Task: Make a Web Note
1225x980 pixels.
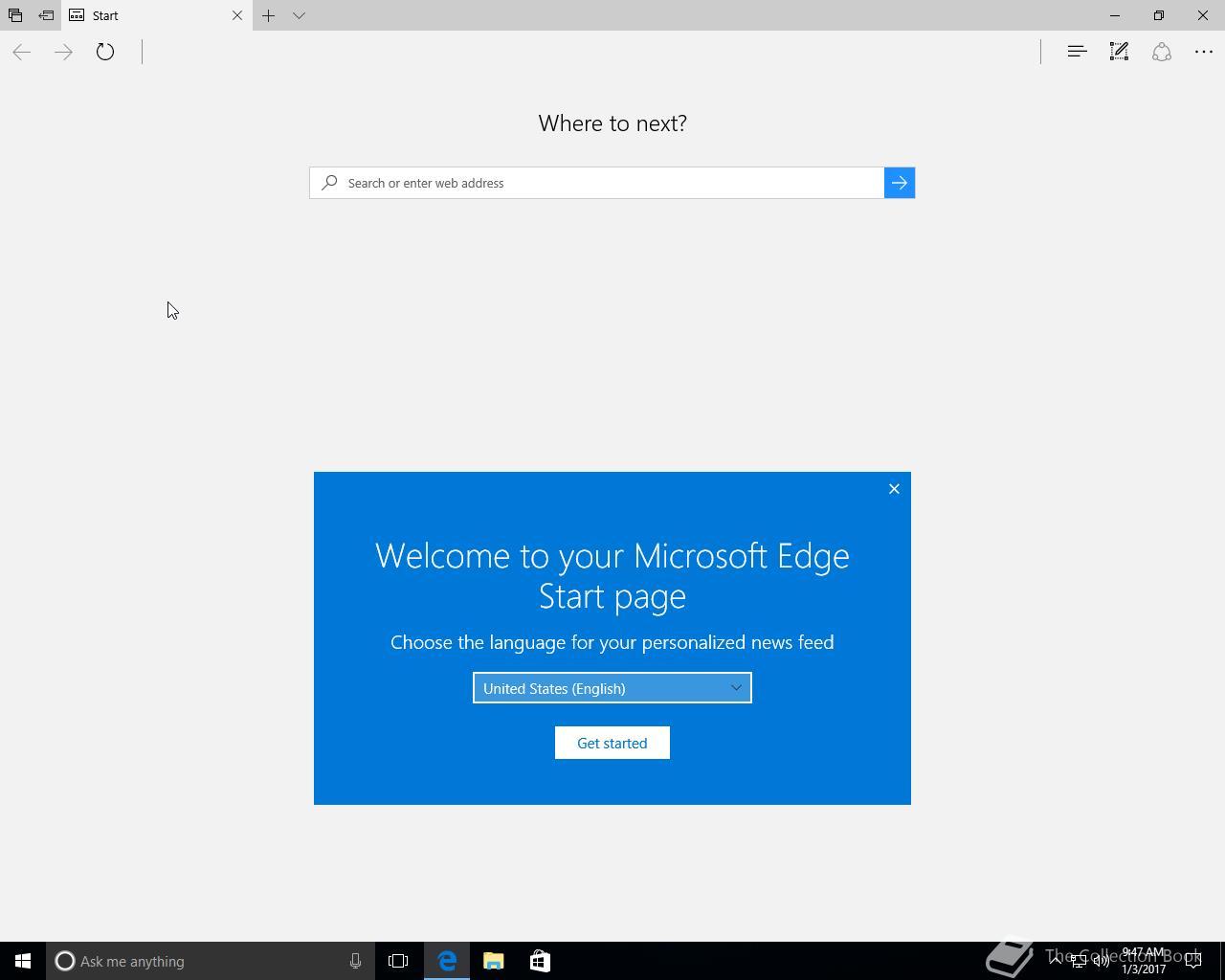Action: (1119, 52)
